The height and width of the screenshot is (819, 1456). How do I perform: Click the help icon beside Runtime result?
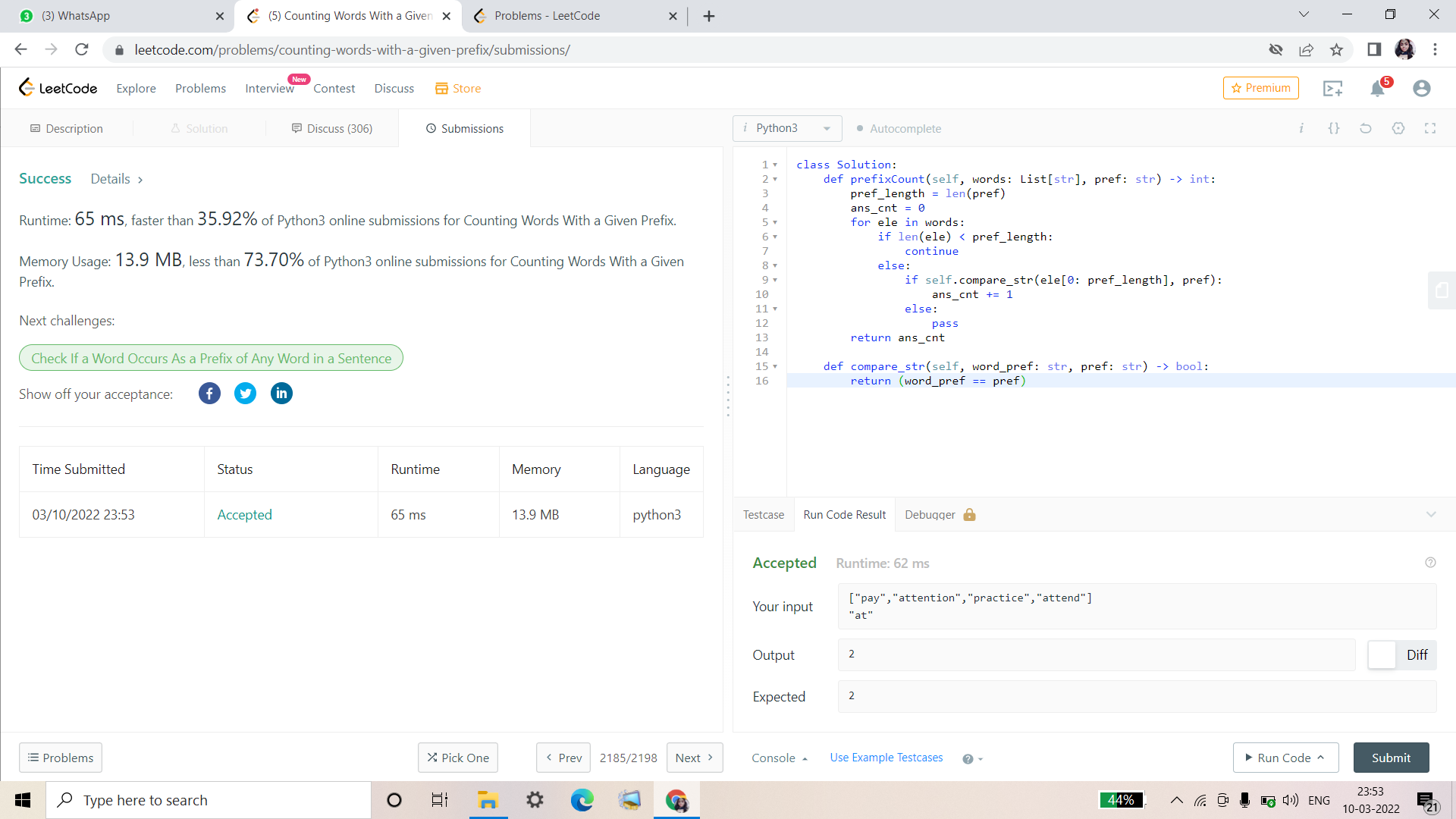[1430, 563]
